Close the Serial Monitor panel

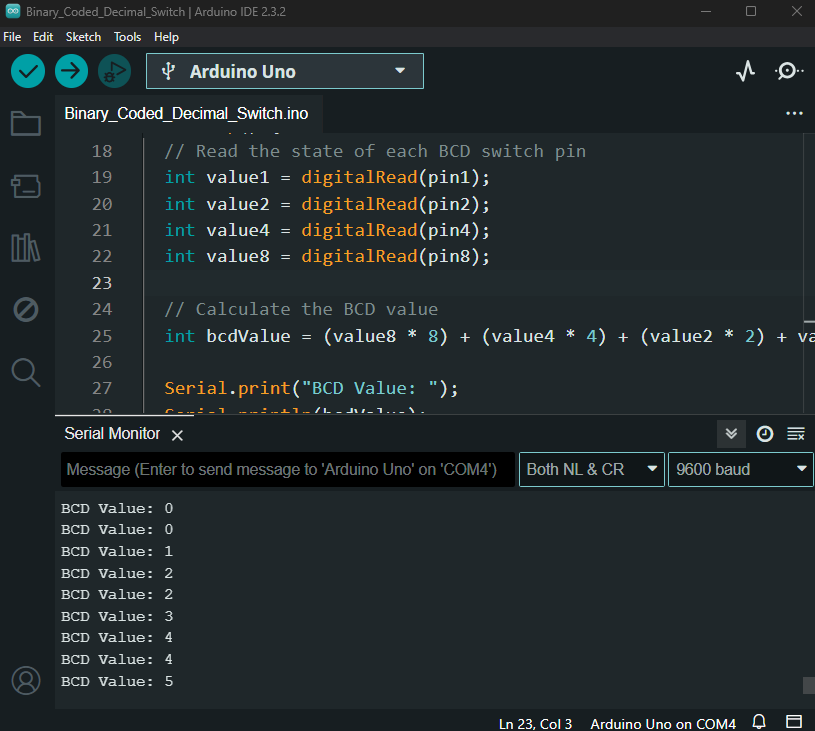(177, 435)
